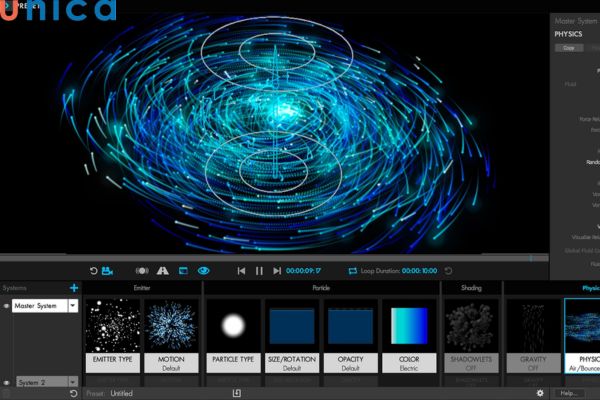Image resolution: width=600 pixels, height=400 pixels.
Task: Click the timeline scrubber bar under preview
Action: (274, 258)
